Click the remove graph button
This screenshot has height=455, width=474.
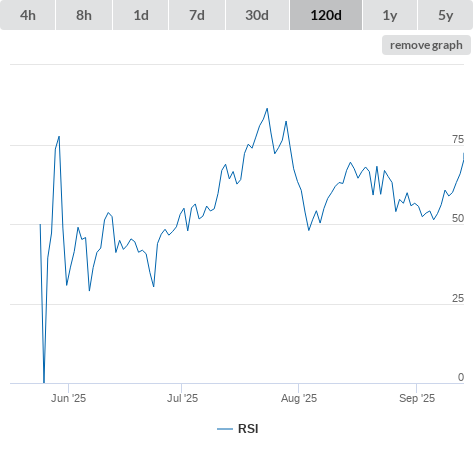426,45
